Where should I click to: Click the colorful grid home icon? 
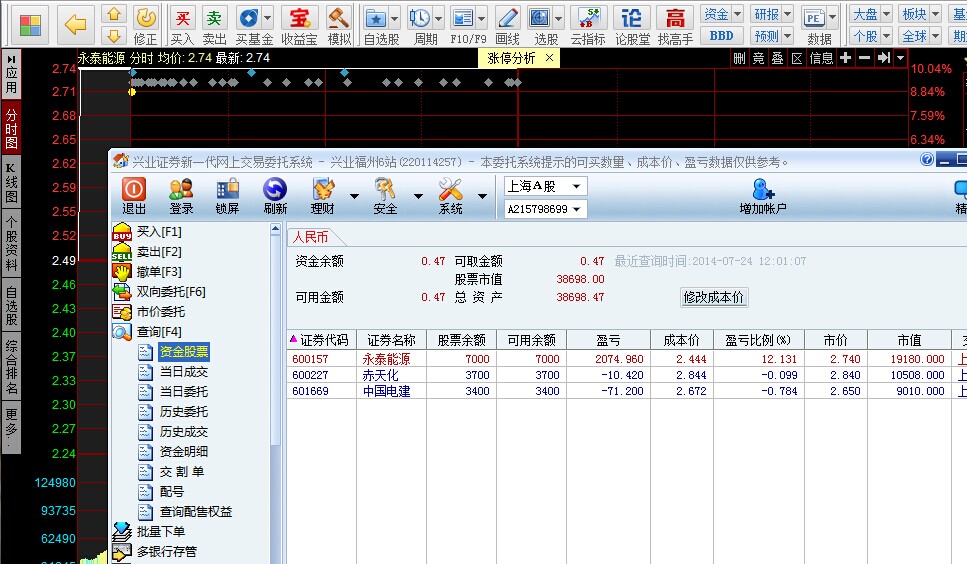coord(30,25)
